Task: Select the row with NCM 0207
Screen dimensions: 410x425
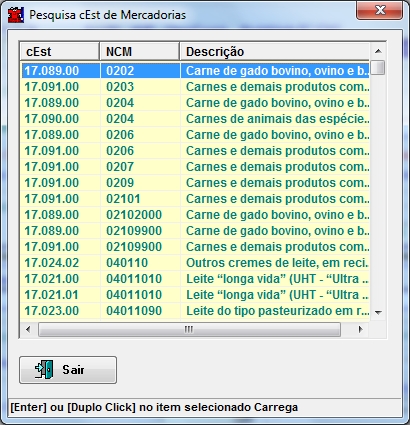Action: (195, 167)
